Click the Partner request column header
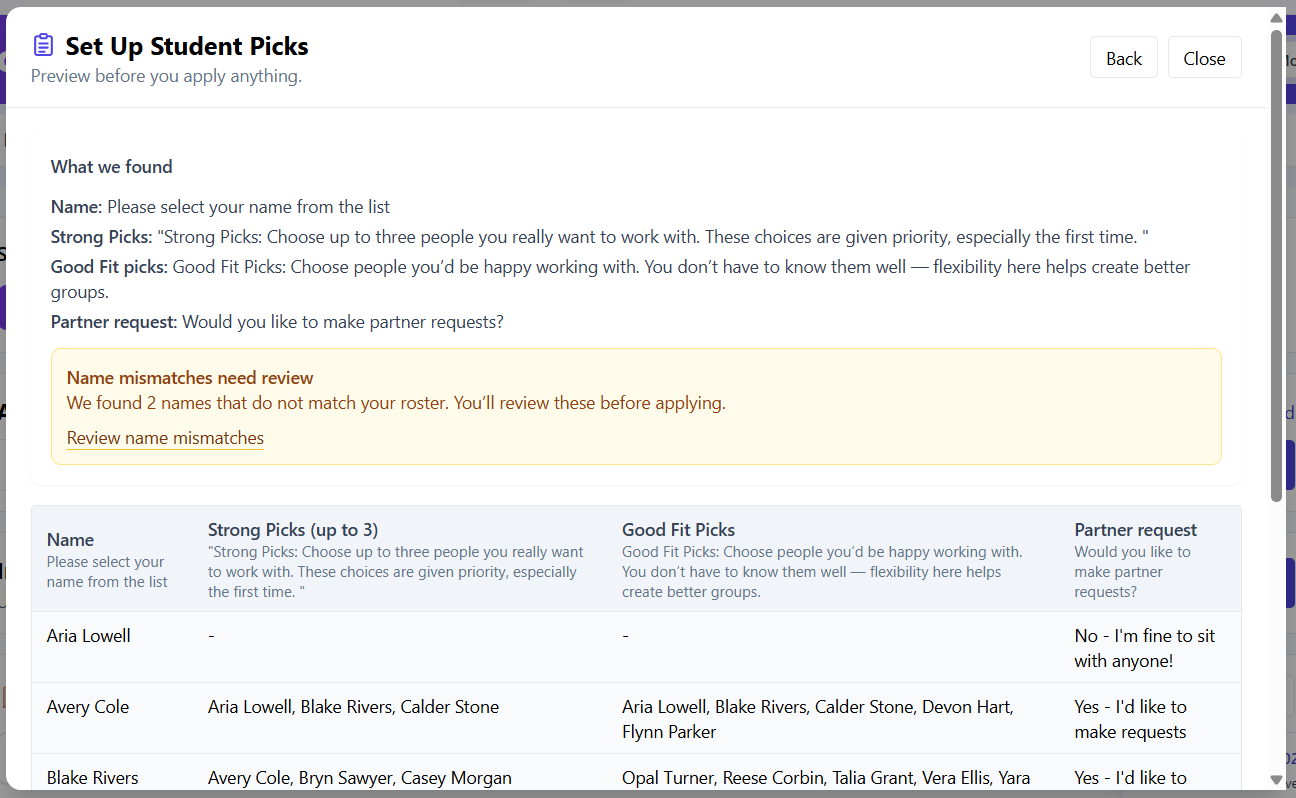The height and width of the screenshot is (798, 1296). tap(1135, 529)
